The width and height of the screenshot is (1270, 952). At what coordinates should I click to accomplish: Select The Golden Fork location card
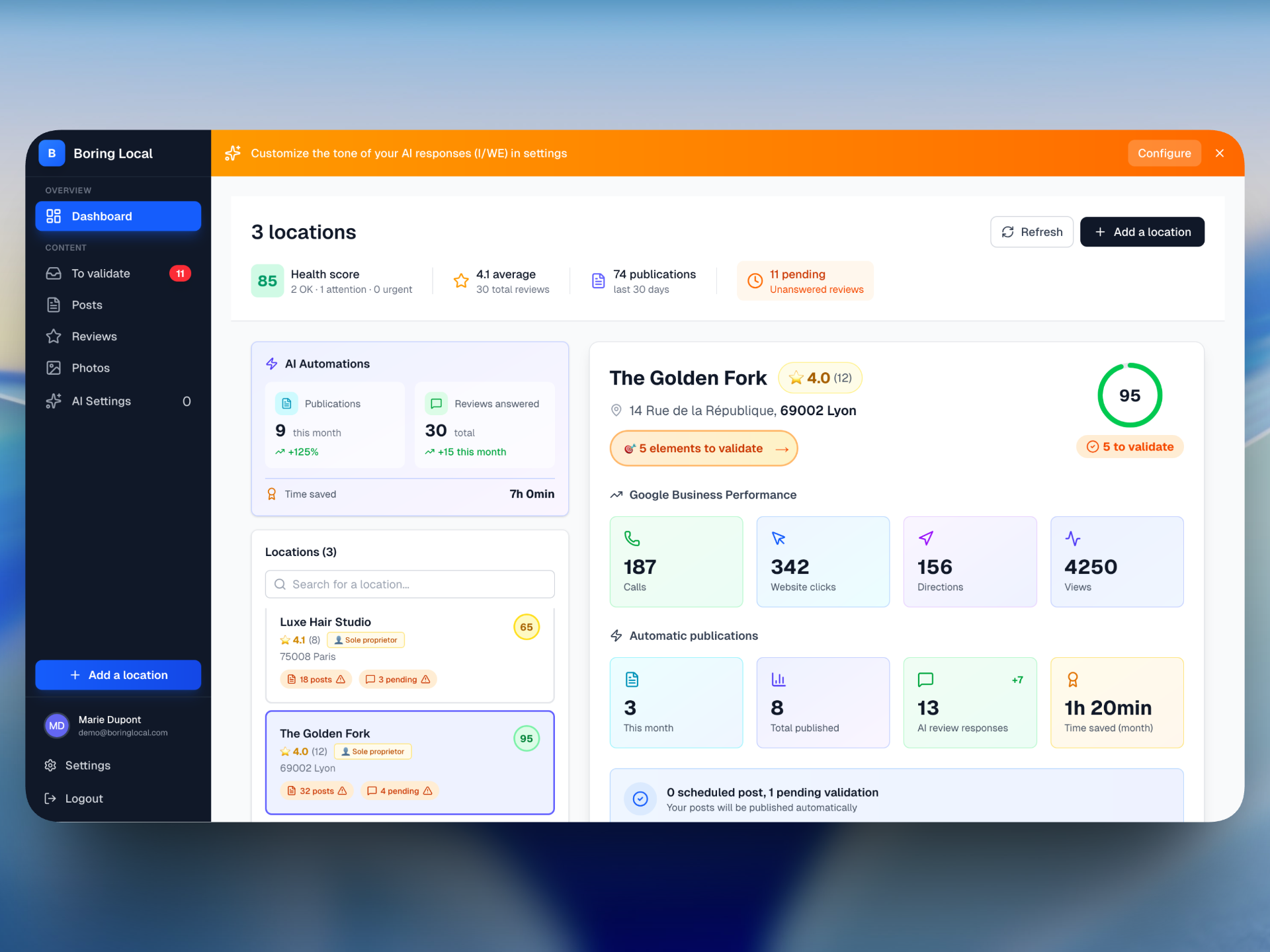(409, 762)
